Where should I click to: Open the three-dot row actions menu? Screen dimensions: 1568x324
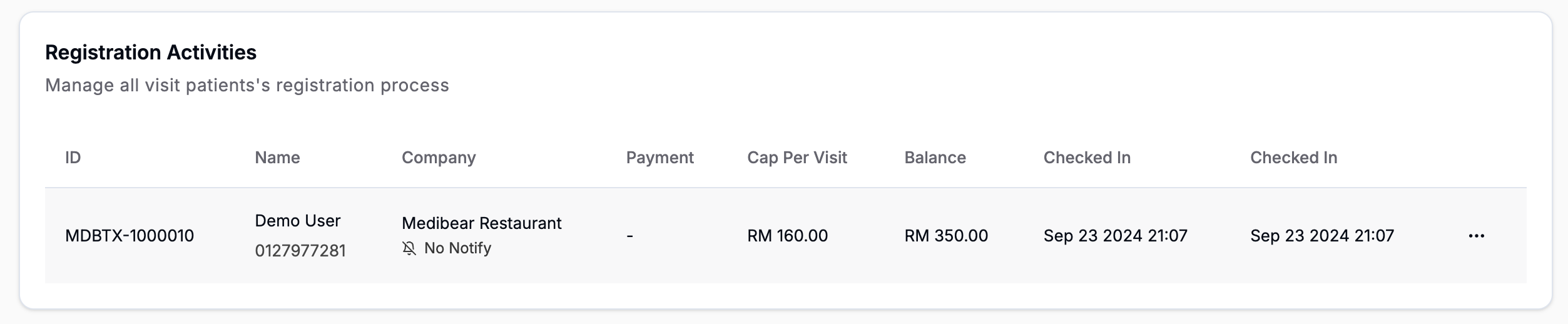pos(1476,236)
